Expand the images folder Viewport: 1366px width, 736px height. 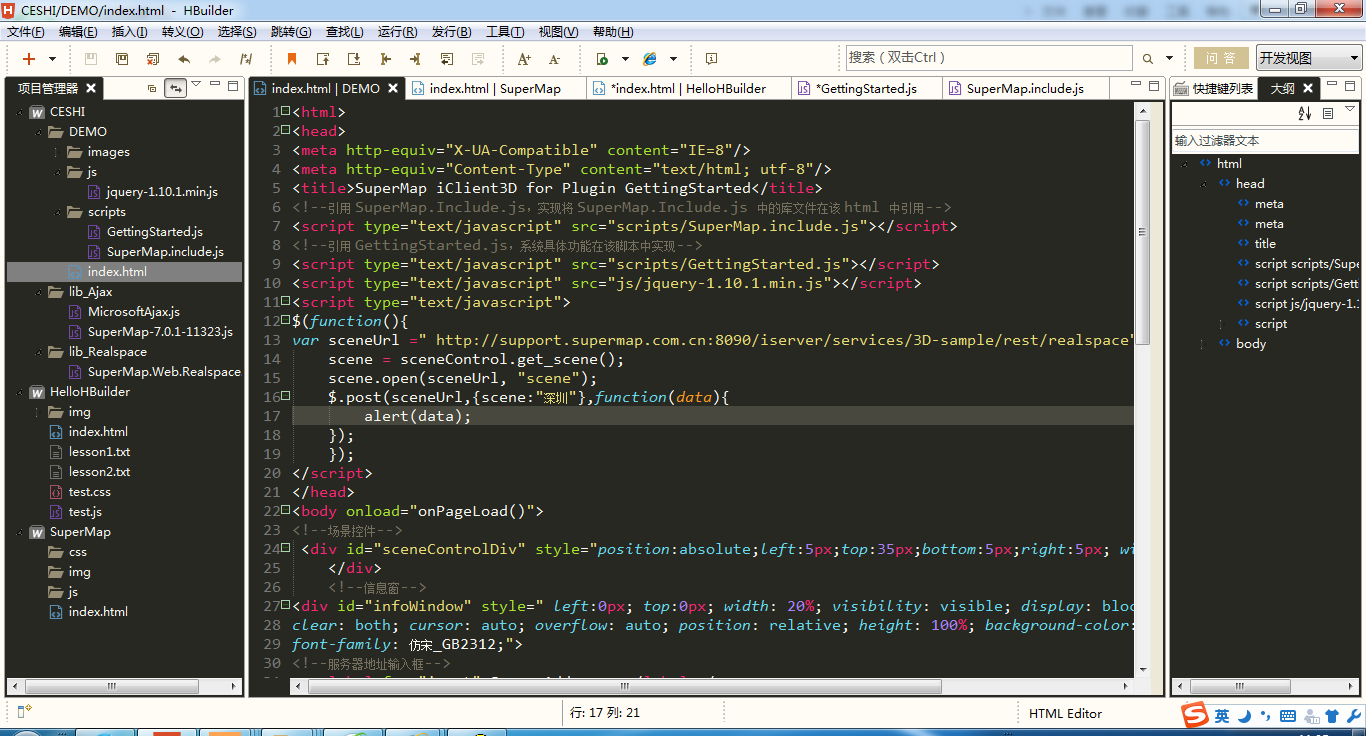[x=57, y=152]
